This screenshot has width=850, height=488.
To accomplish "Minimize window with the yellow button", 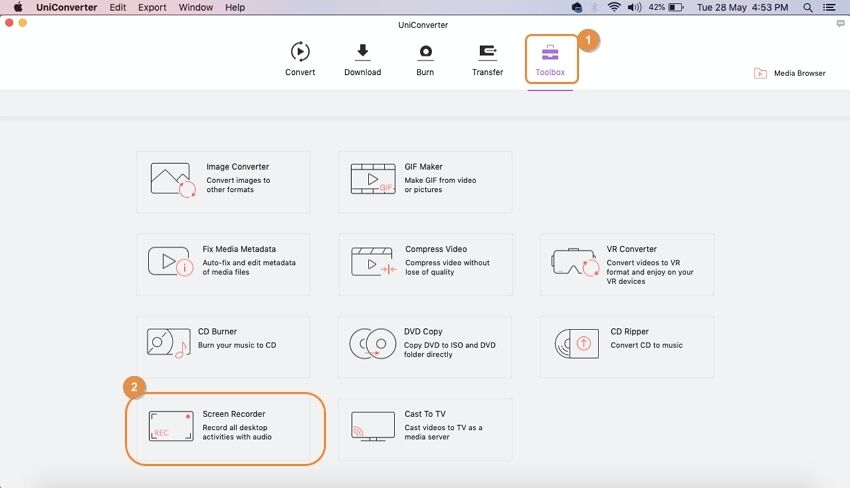I will (x=23, y=23).
